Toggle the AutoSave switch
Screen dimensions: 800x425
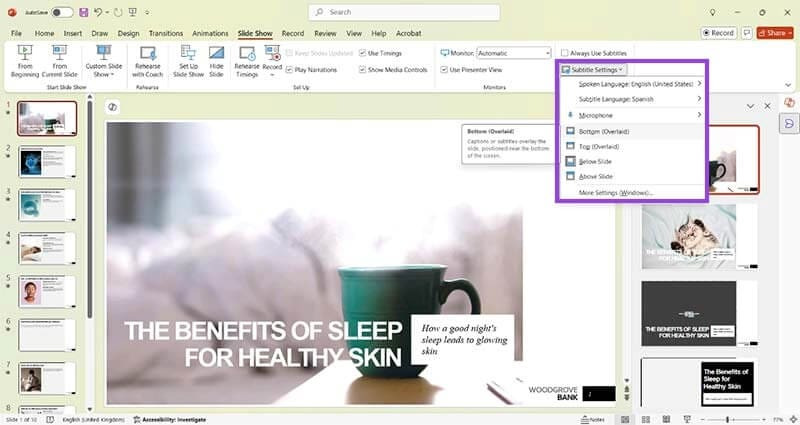point(62,12)
